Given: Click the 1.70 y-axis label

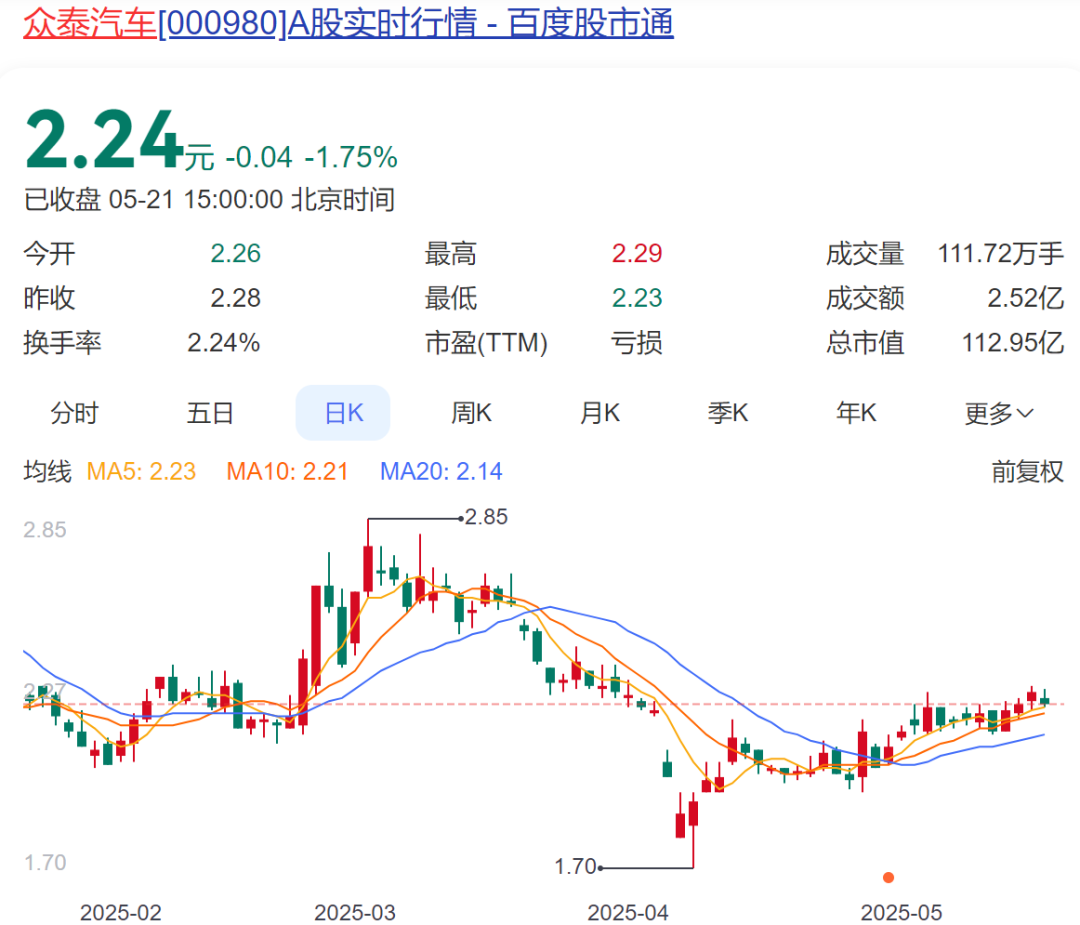Looking at the screenshot, I should [x=45, y=862].
